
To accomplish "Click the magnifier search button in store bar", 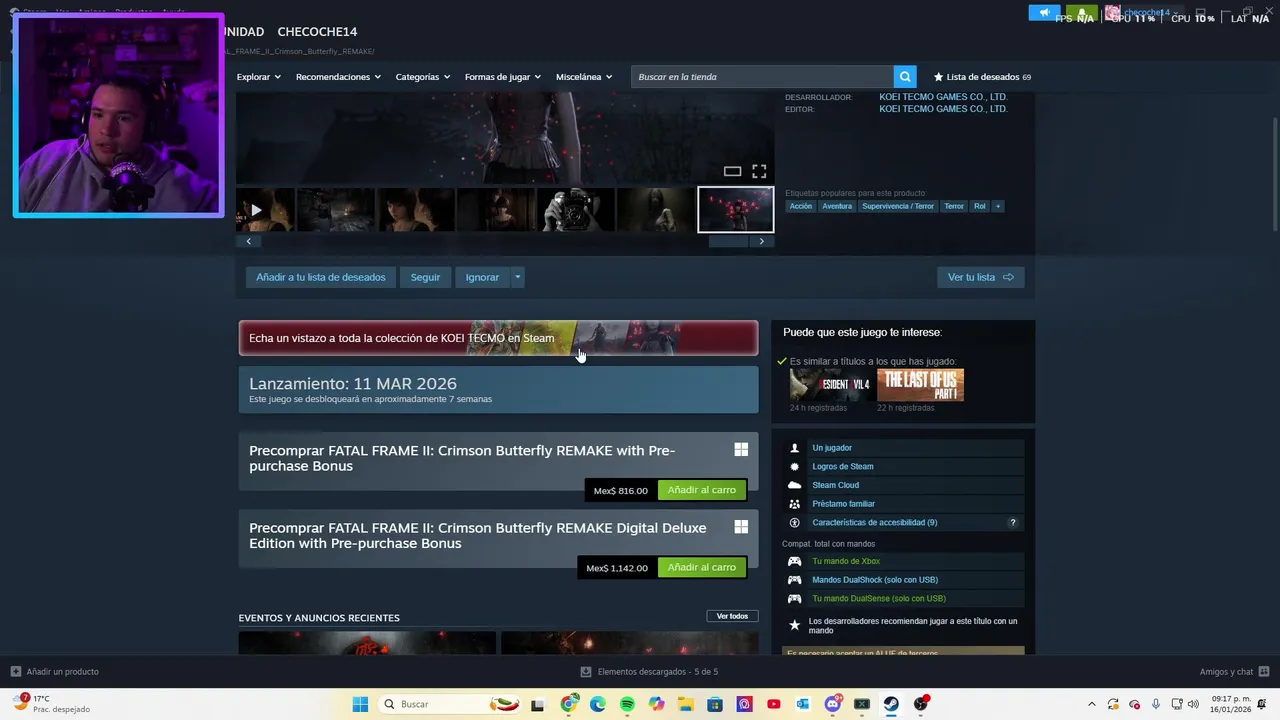I will tap(905, 77).
